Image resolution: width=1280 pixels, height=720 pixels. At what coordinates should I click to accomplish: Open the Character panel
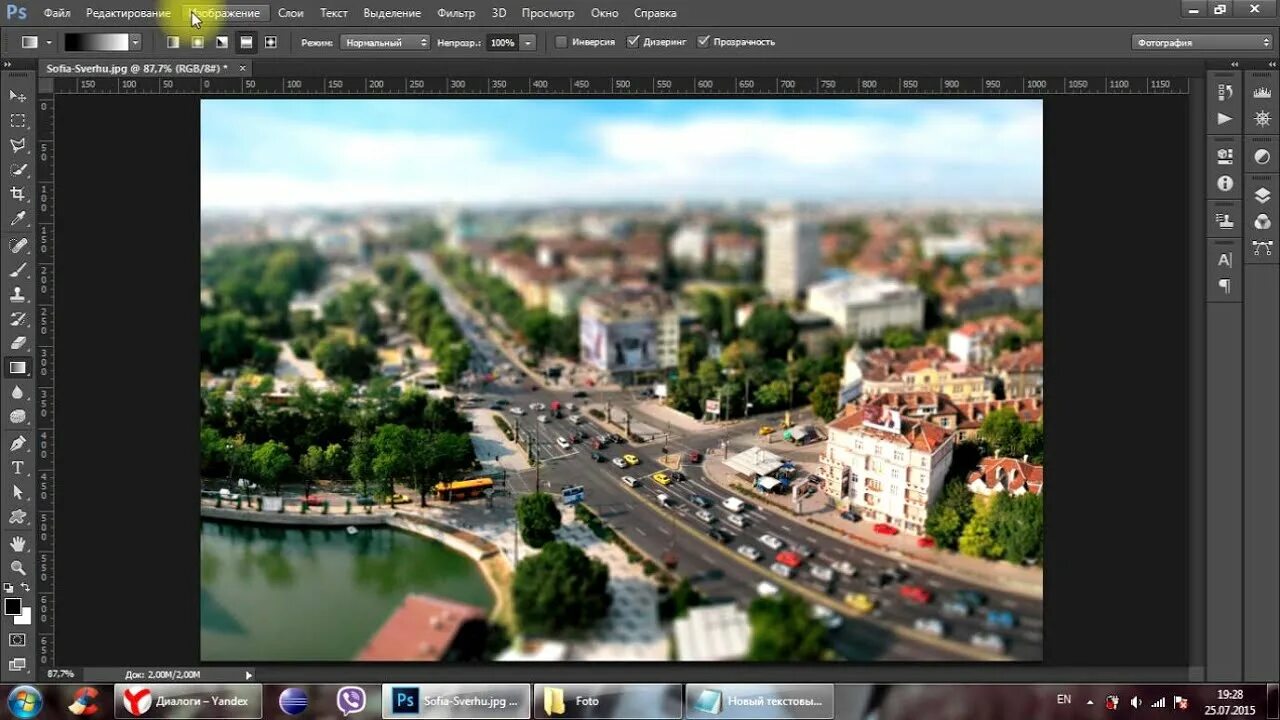1225,261
